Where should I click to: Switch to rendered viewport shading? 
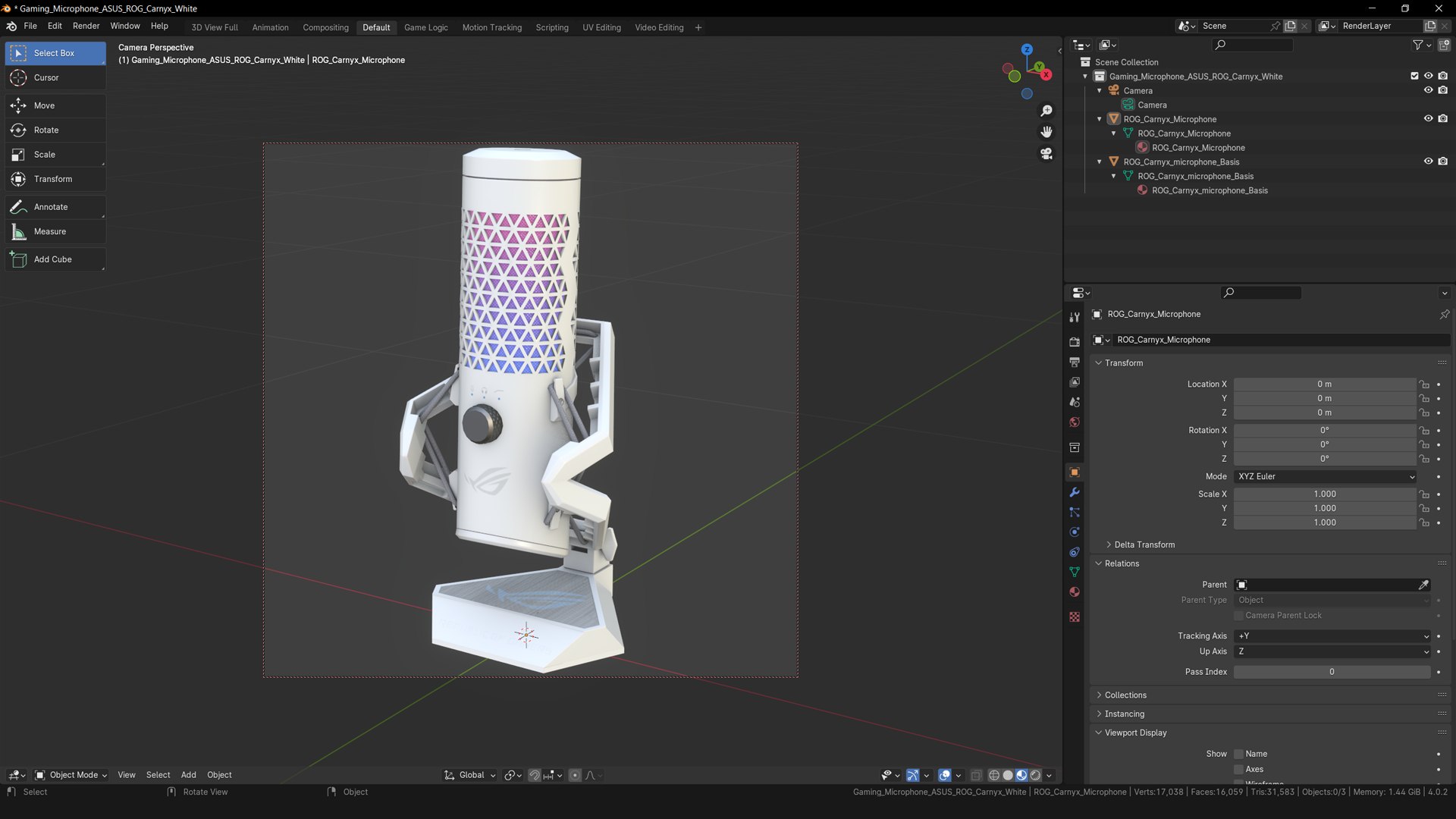click(1036, 775)
